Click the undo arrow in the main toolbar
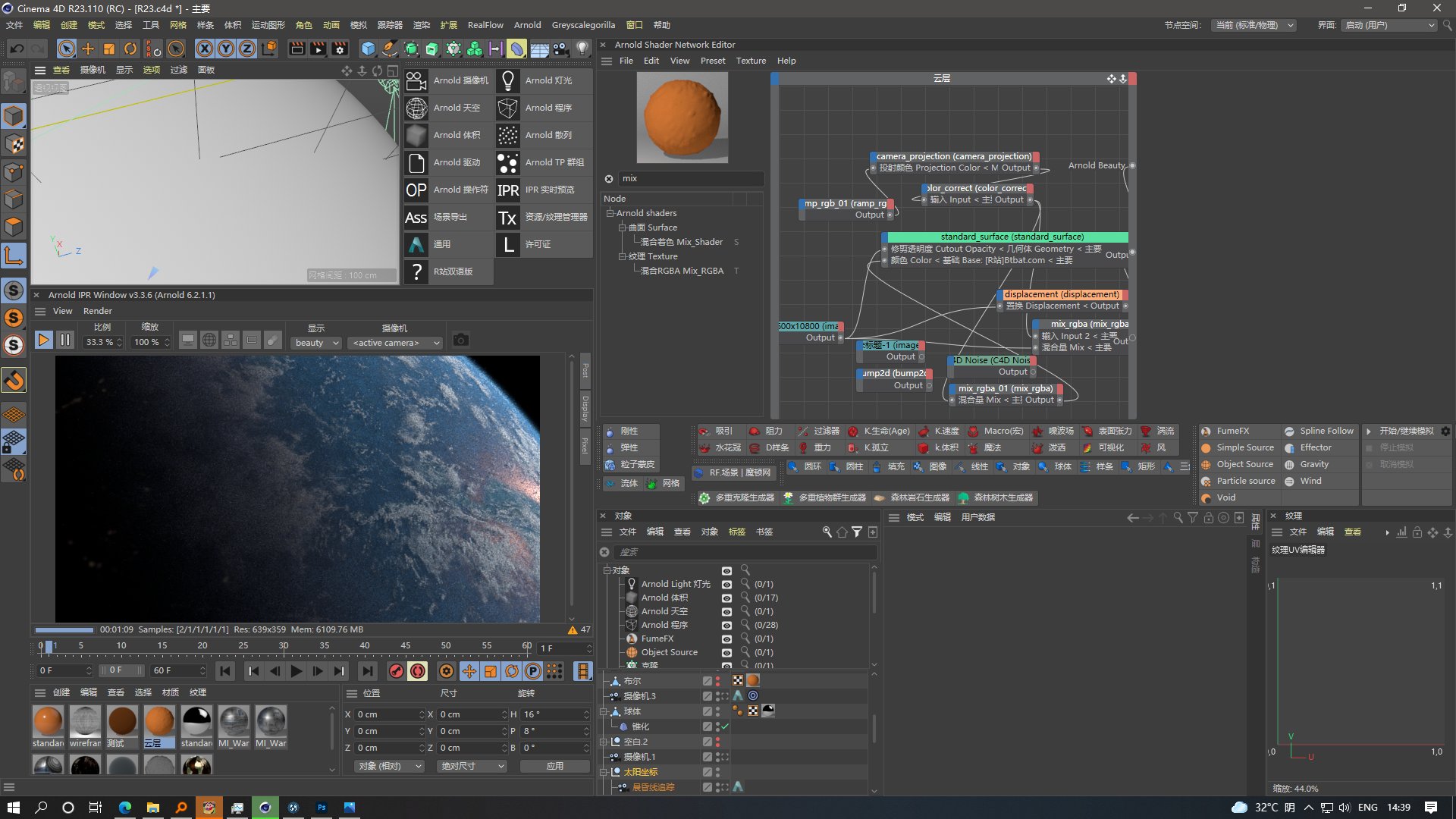Viewport: 1456px width, 819px height. [17, 49]
